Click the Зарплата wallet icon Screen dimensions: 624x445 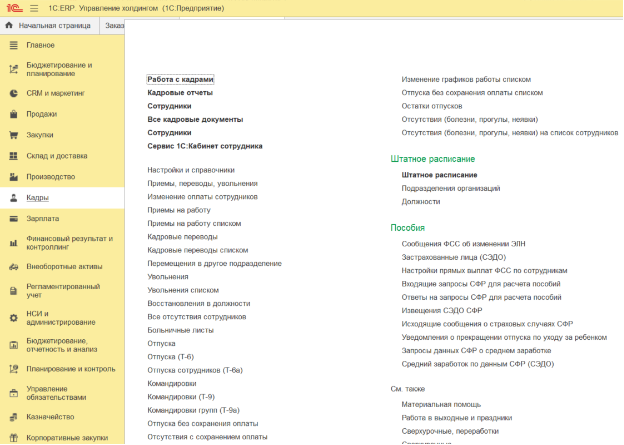[x=14, y=219]
